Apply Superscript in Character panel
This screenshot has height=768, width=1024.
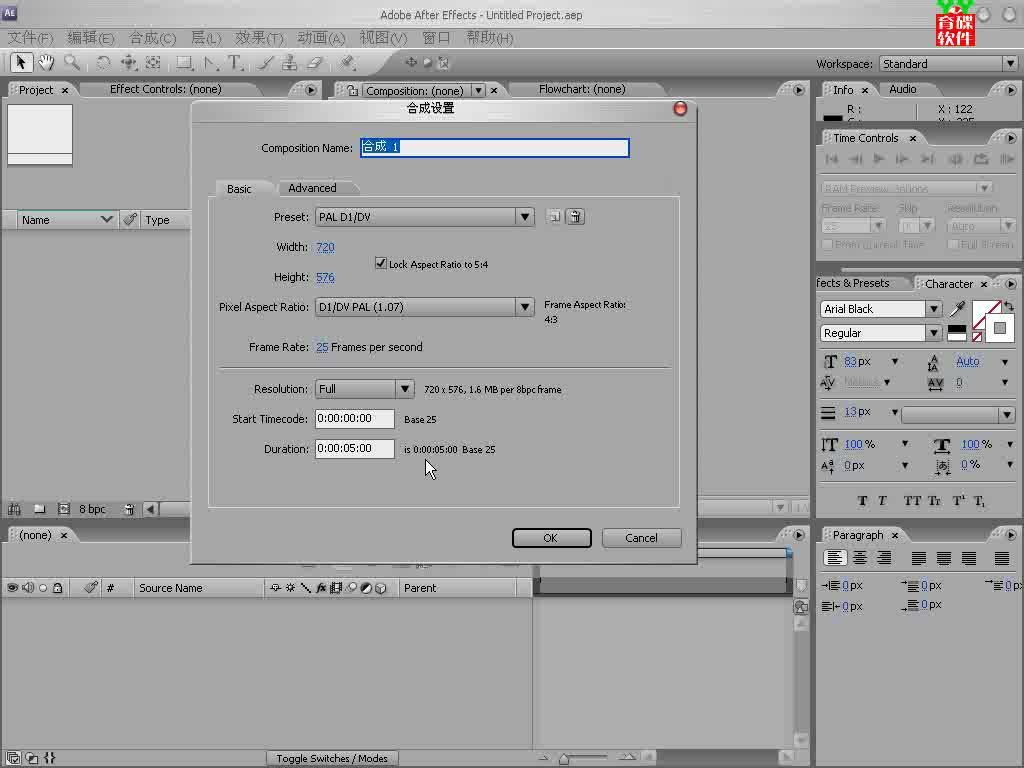pos(958,501)
